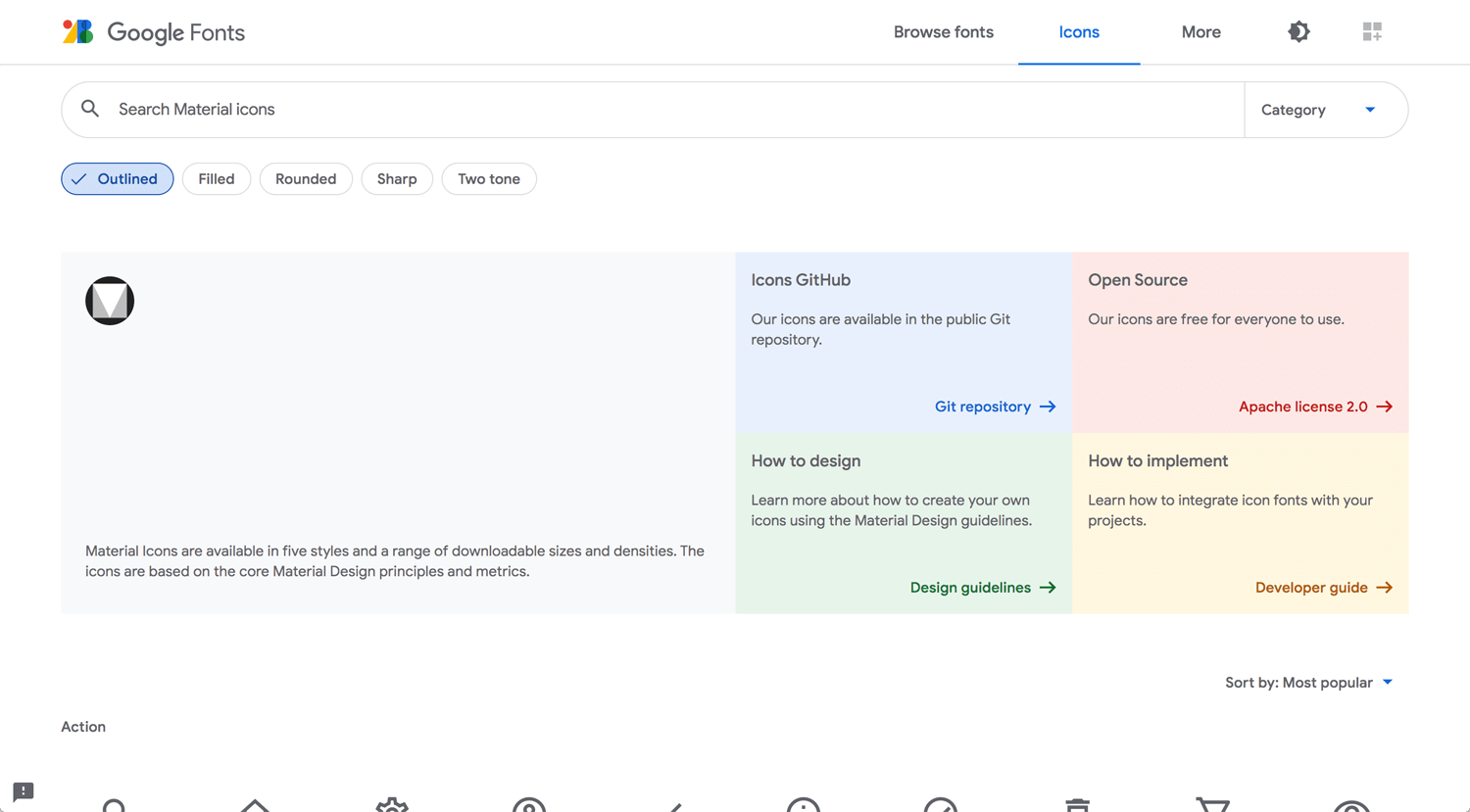Click the How to design heading
This screenshot has height=812, width=1470.
pos(806,461)
